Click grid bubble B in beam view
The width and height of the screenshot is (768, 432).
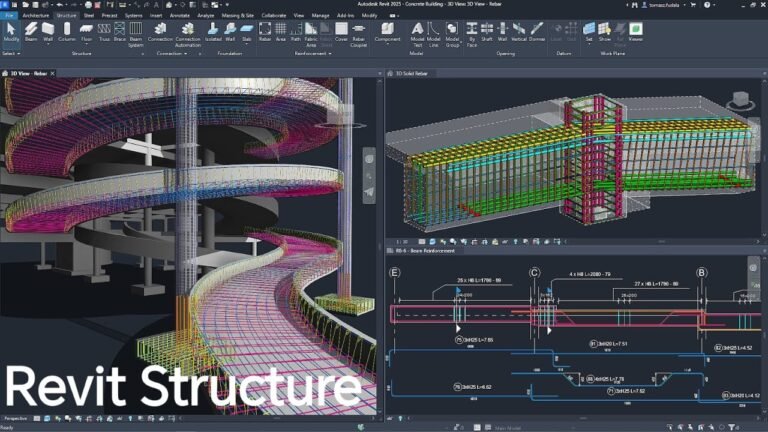point(701,272)
